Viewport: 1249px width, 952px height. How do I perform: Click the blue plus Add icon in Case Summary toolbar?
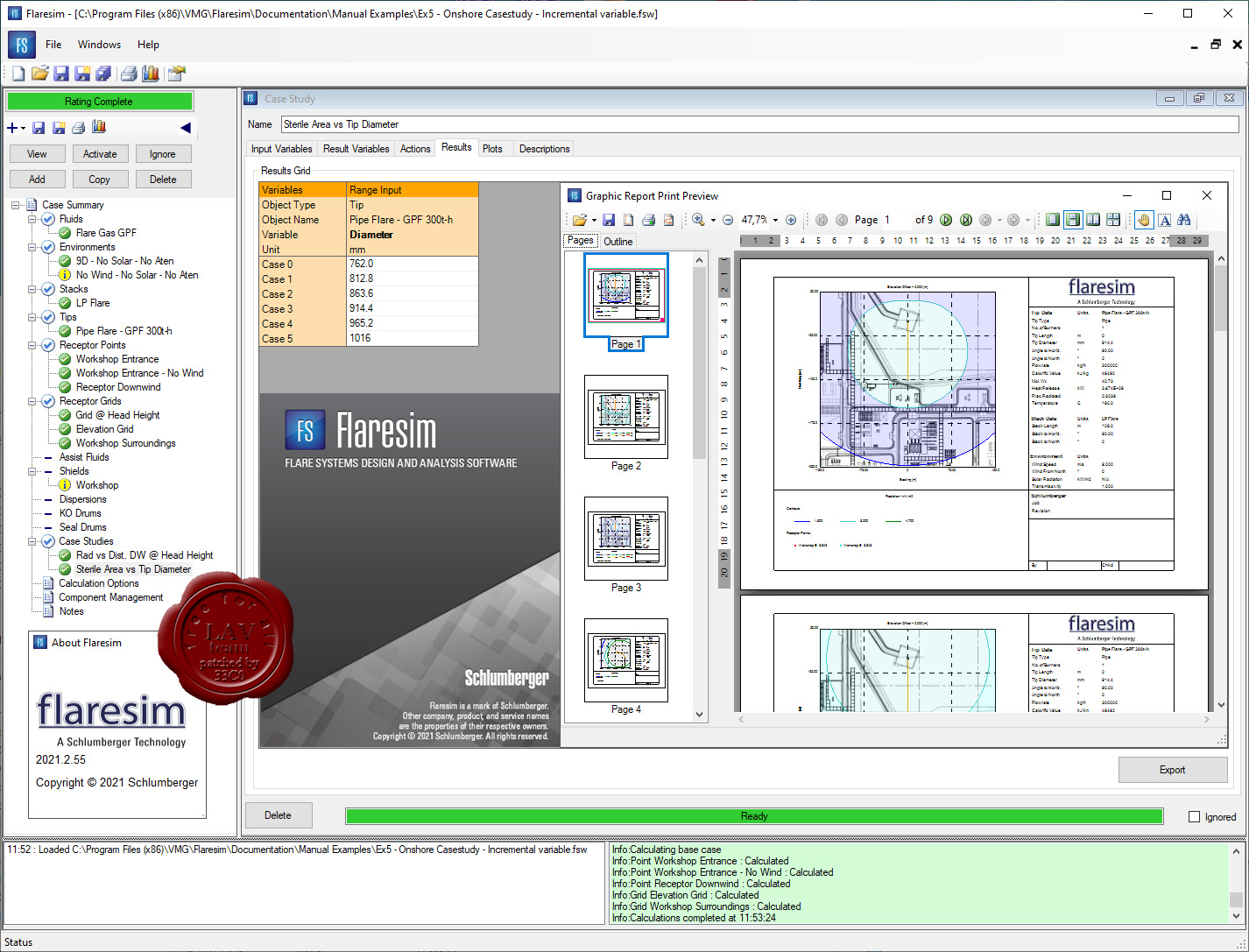[12, 128]
